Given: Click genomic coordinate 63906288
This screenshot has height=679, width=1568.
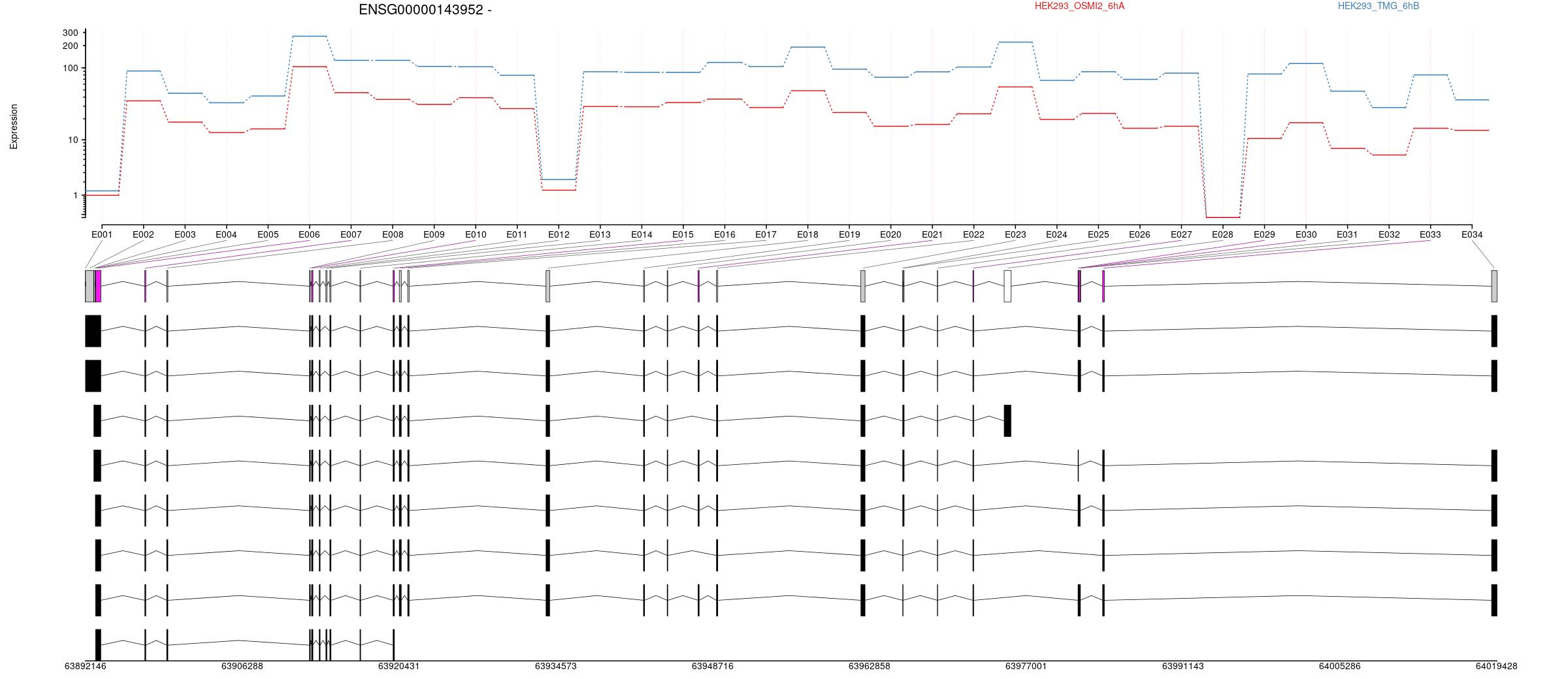Looking at the screenshot, I should pyautogui.click(x=242, y=667).
